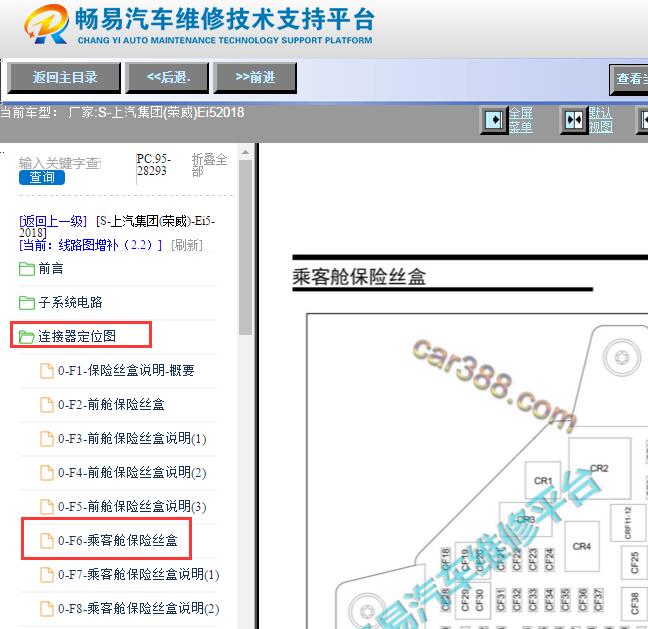
Task: Expand the 前言 folder item
Action: coord(51,269)
